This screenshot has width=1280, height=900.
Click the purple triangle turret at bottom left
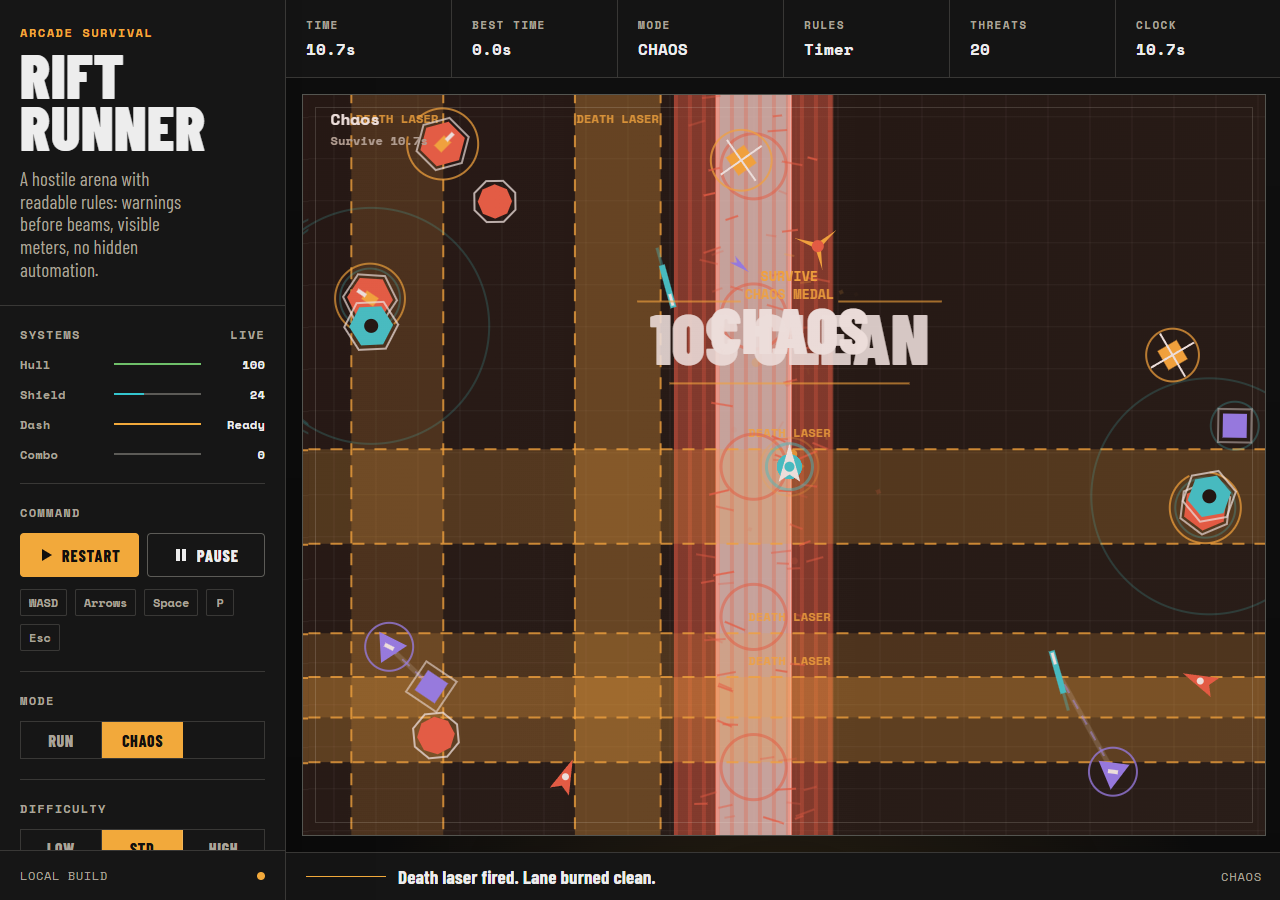click(389, 647)
